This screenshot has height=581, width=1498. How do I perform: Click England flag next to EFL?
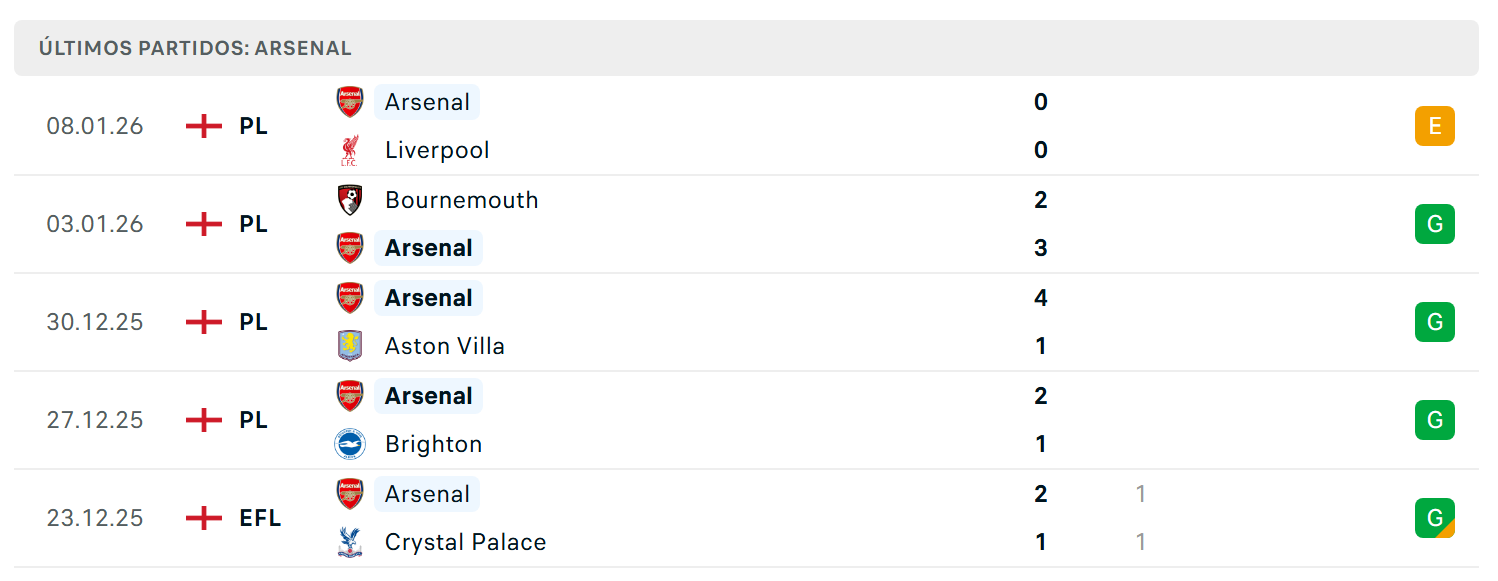click(x=204, y=518)
